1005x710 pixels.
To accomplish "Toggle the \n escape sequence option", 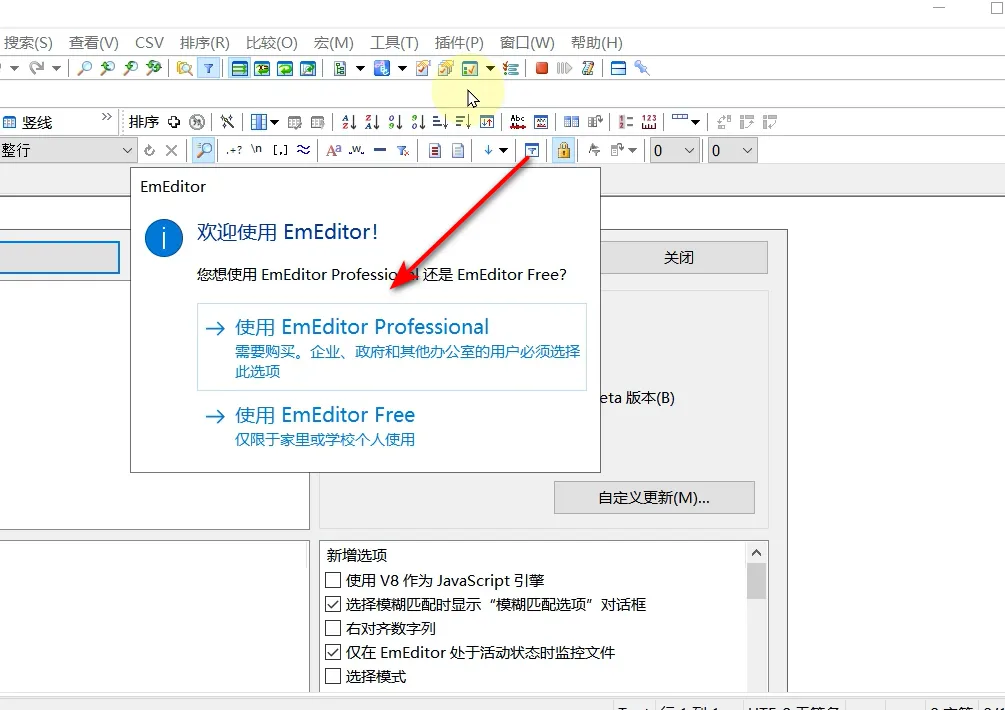I will 256,151.
